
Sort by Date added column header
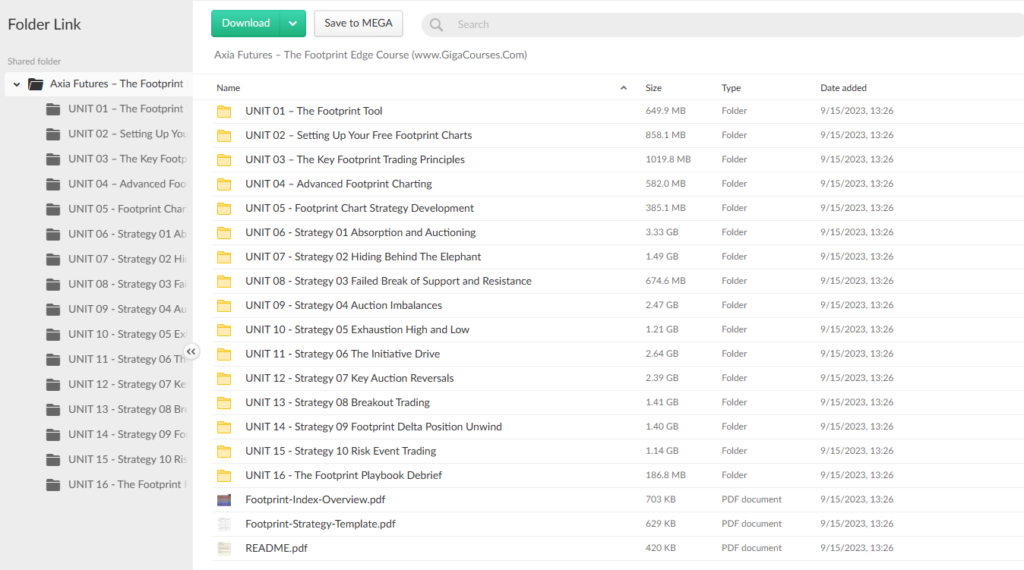tap(843, 87)
